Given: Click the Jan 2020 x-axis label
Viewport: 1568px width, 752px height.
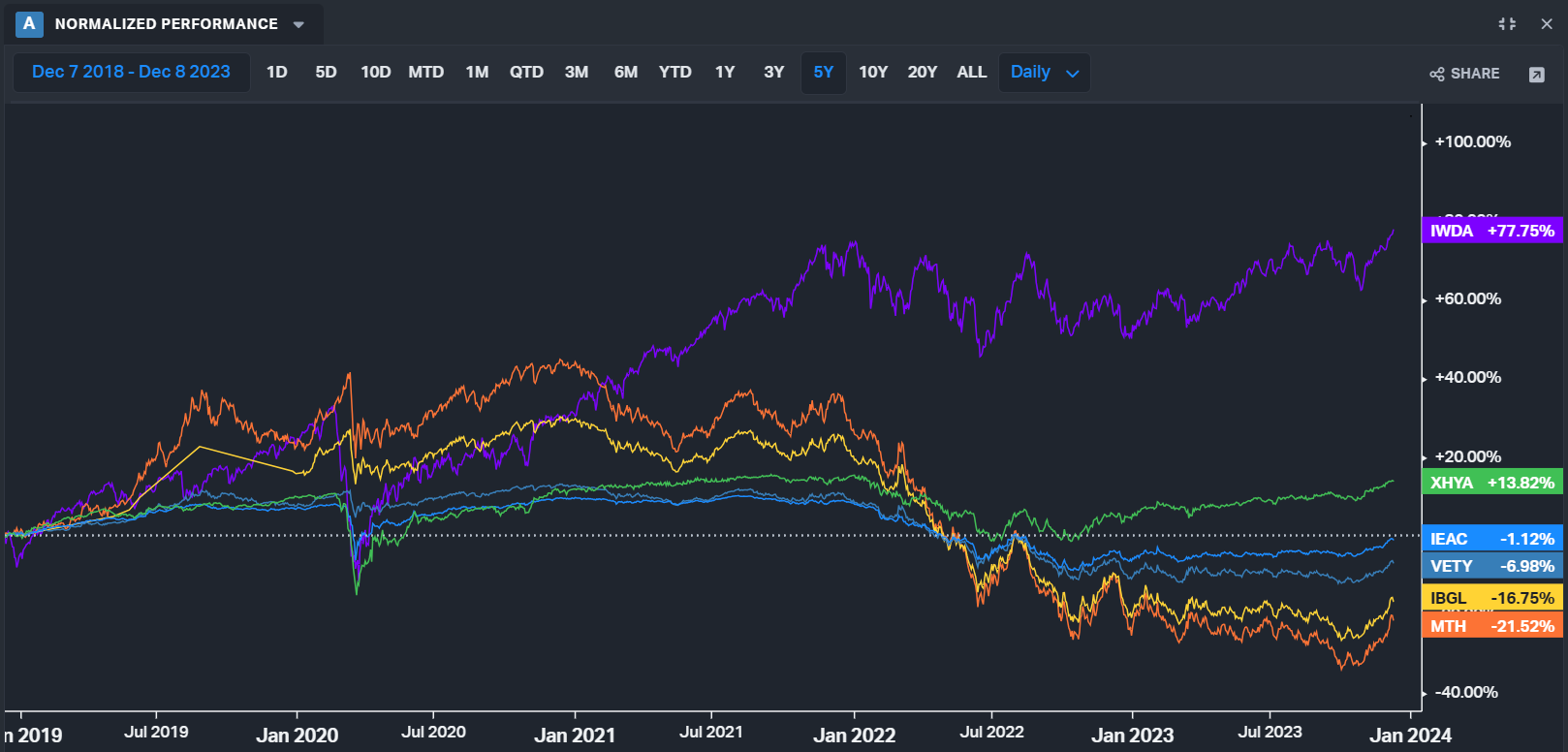Looking at the screenshot, I should (x=297, y=736).
